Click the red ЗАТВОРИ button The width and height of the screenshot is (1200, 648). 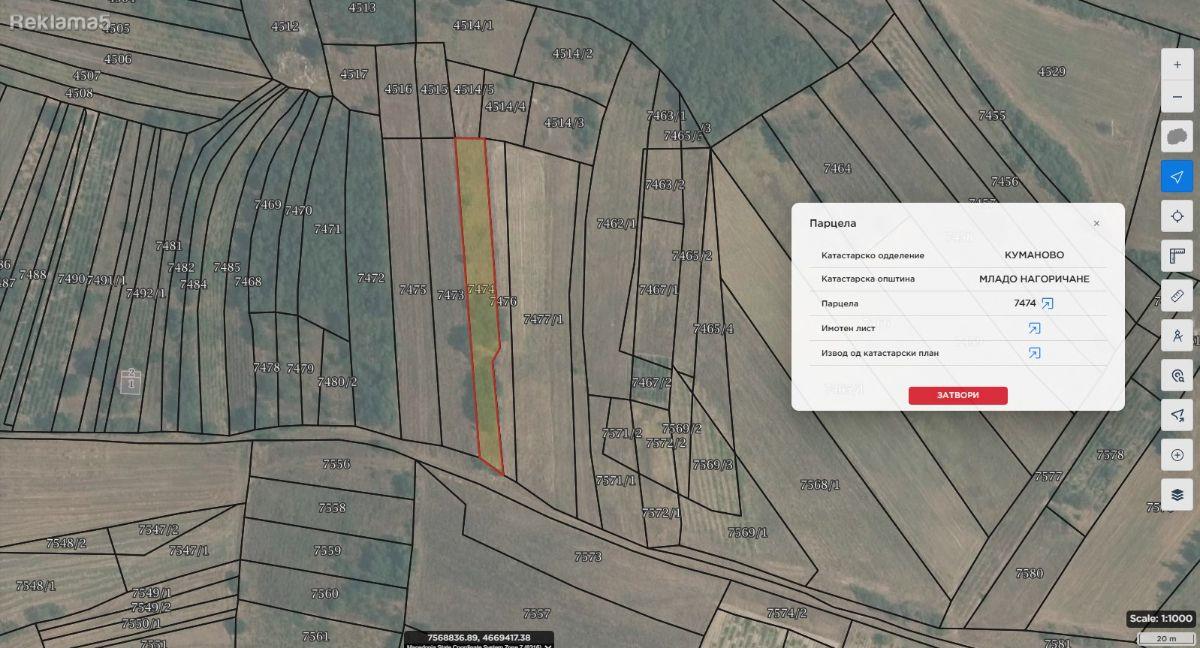click(x=958, y=395)
